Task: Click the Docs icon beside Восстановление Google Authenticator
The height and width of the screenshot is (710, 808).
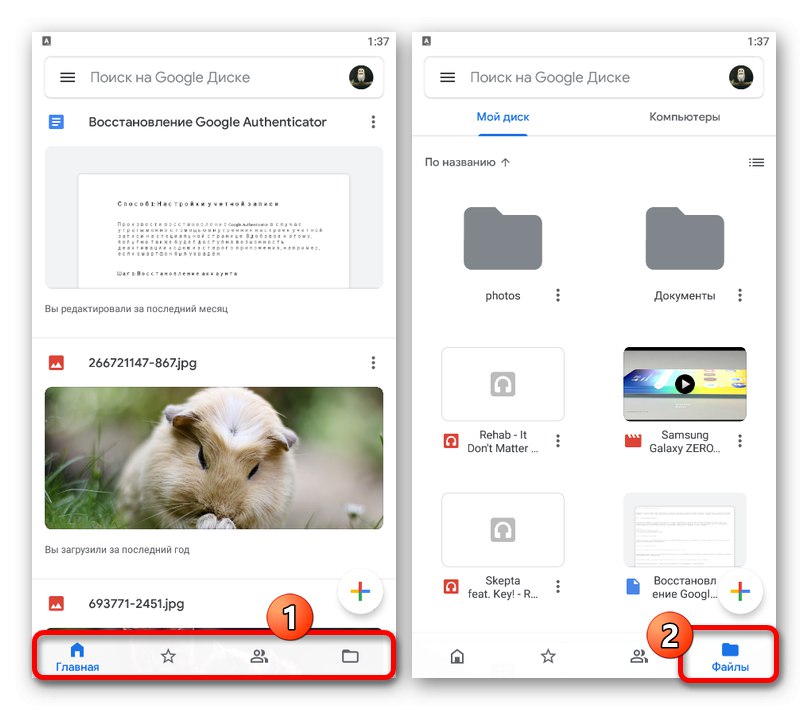Action: (x=56, y=122)
